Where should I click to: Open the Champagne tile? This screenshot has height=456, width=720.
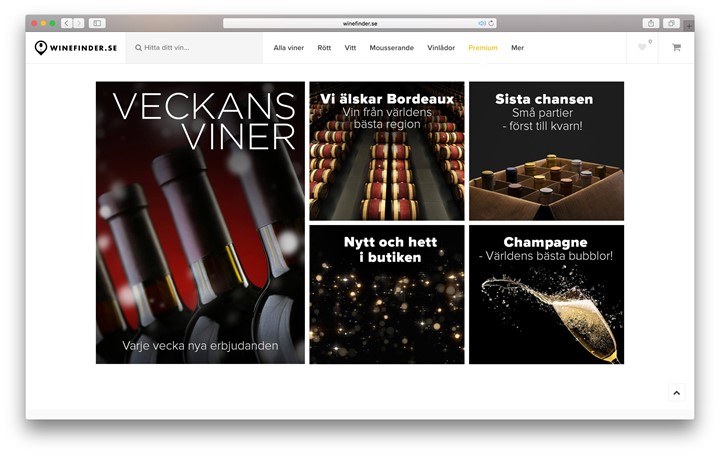[x=546, y=294]
